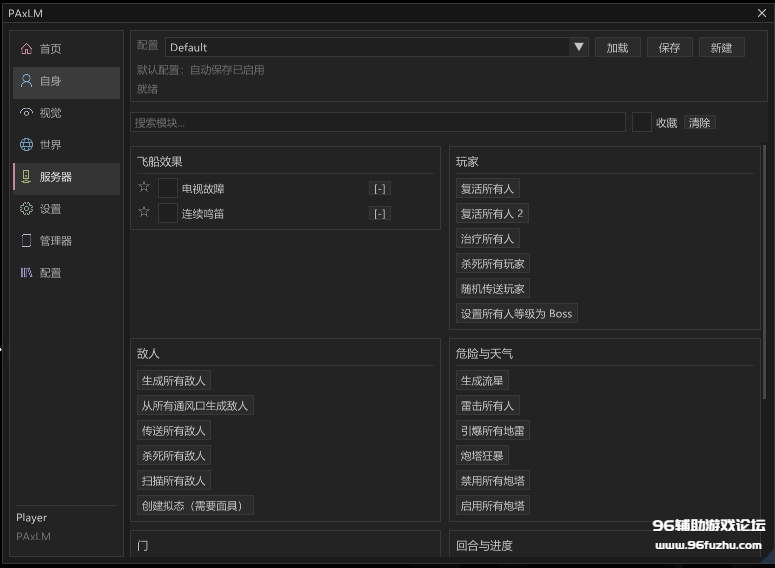Click the 危险与天气 section heading
Image resolution: width=775 pixels, height=568 pixels.
point(484,353)
